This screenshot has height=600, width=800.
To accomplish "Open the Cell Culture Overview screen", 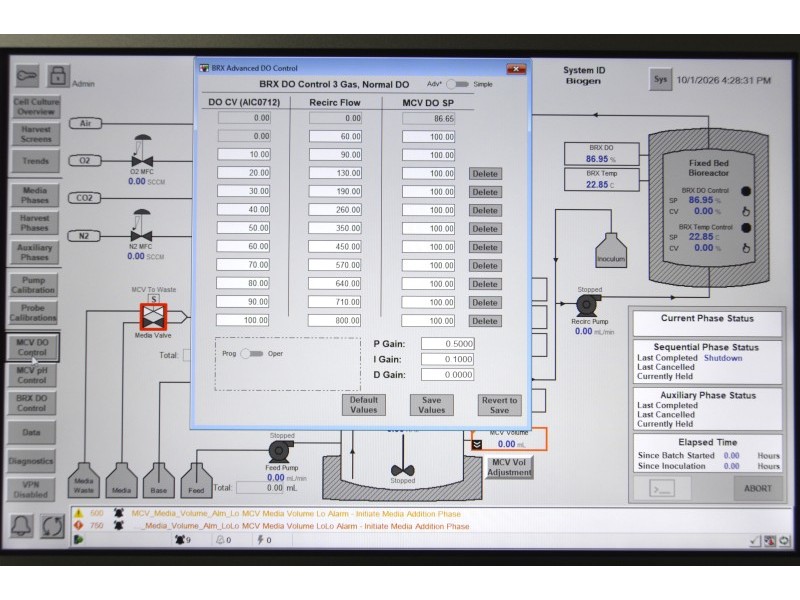I will (36, 107).
